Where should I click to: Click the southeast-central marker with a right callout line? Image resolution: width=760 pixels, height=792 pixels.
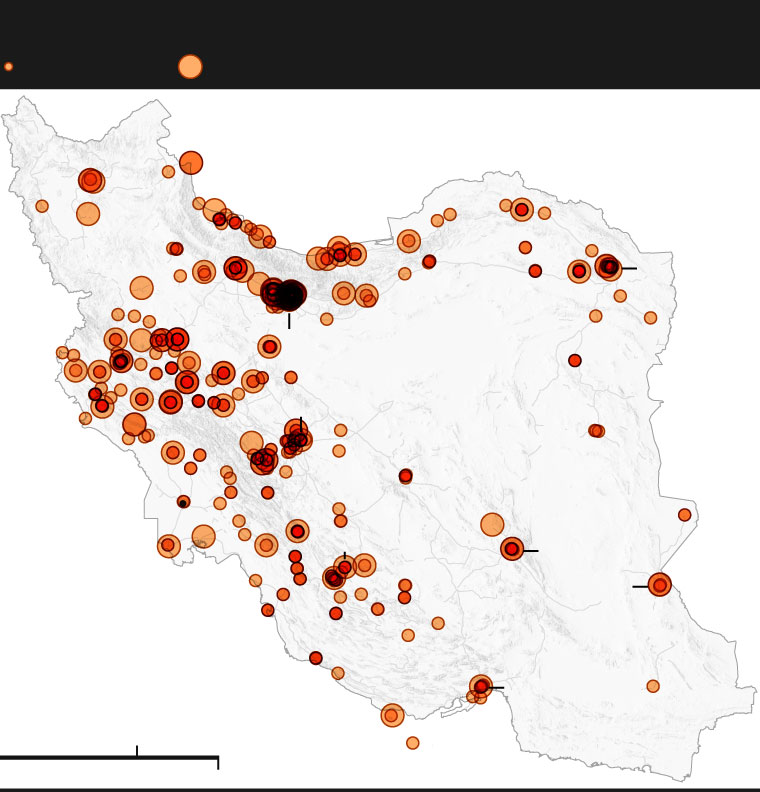pos(512,549)
